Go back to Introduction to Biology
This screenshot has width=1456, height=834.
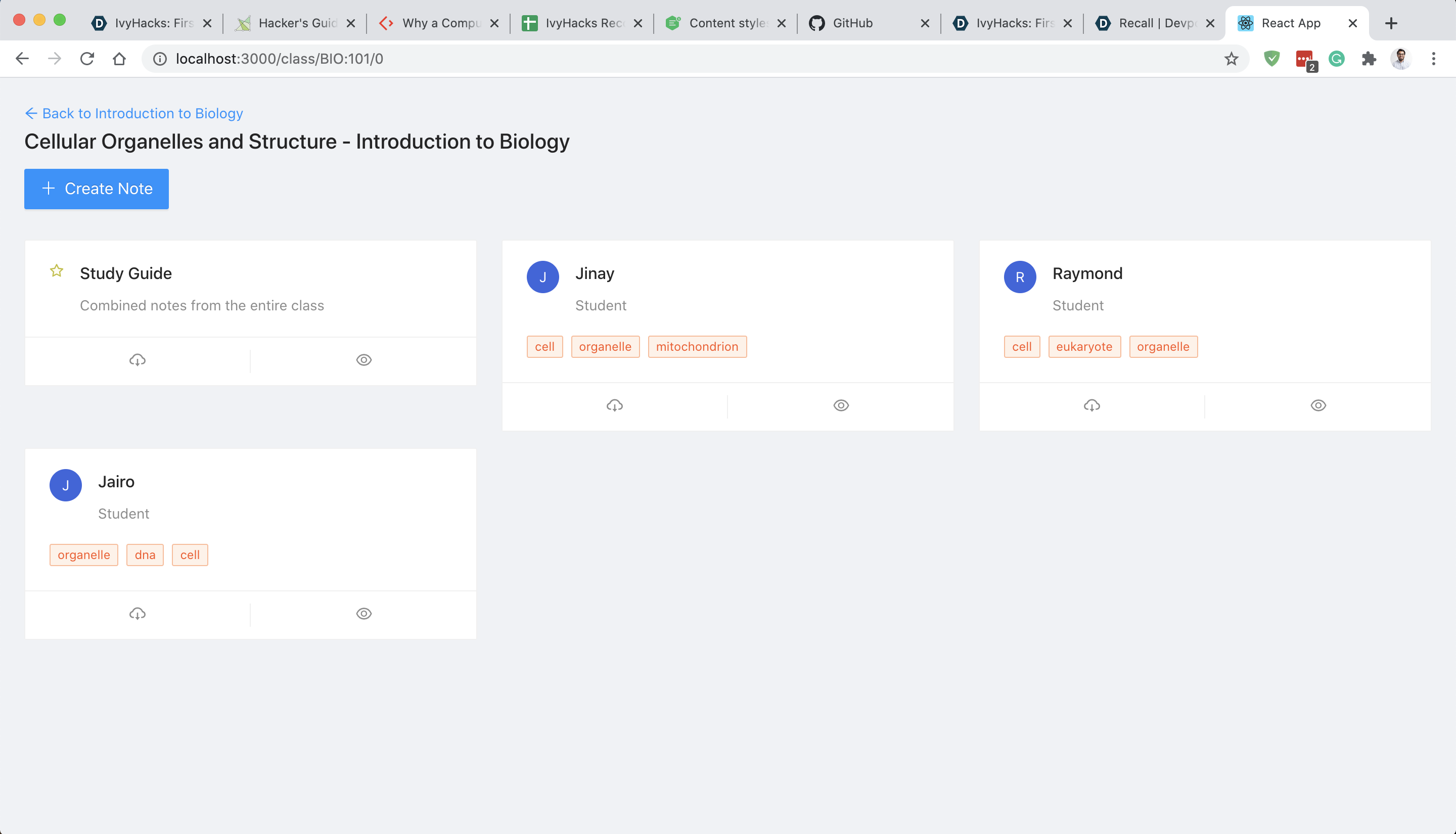(134, 113)
